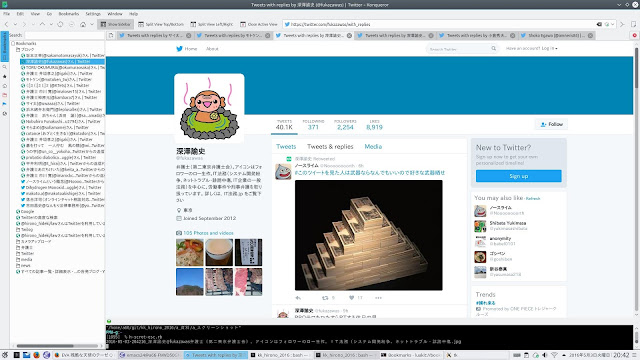The image size is (640, 360).
Task: Open the back history dropdown arrow
Action: coord(15,24)
